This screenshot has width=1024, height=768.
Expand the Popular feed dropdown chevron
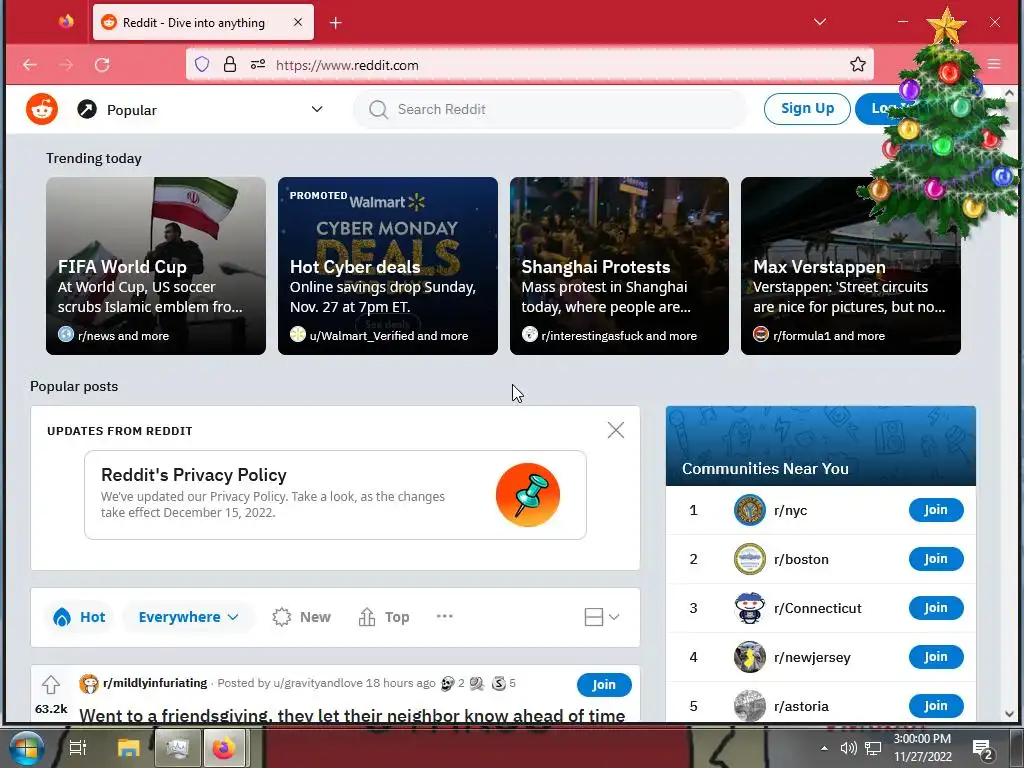coord(317,109)
